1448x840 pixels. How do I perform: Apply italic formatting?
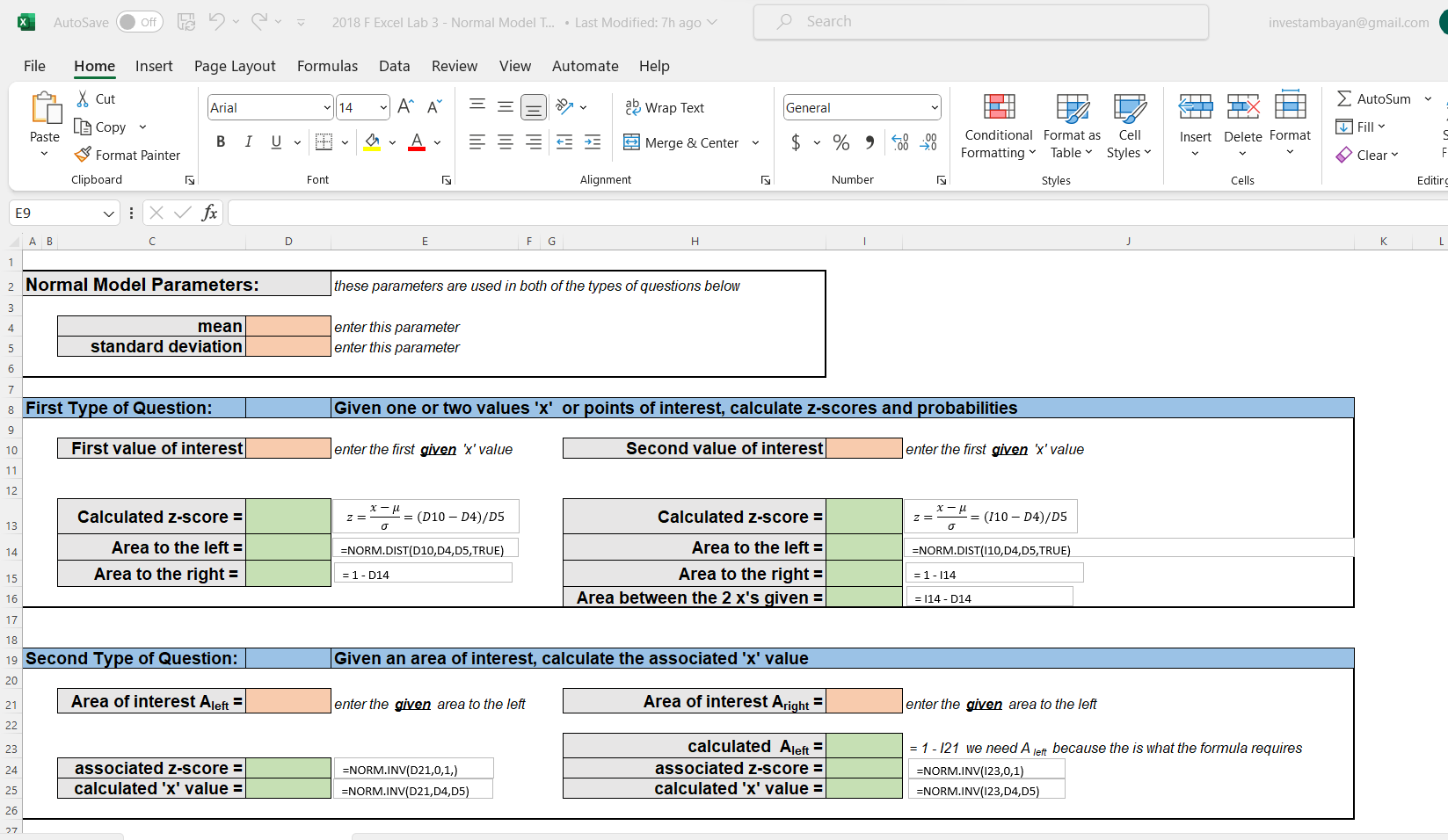coord(249,141)
